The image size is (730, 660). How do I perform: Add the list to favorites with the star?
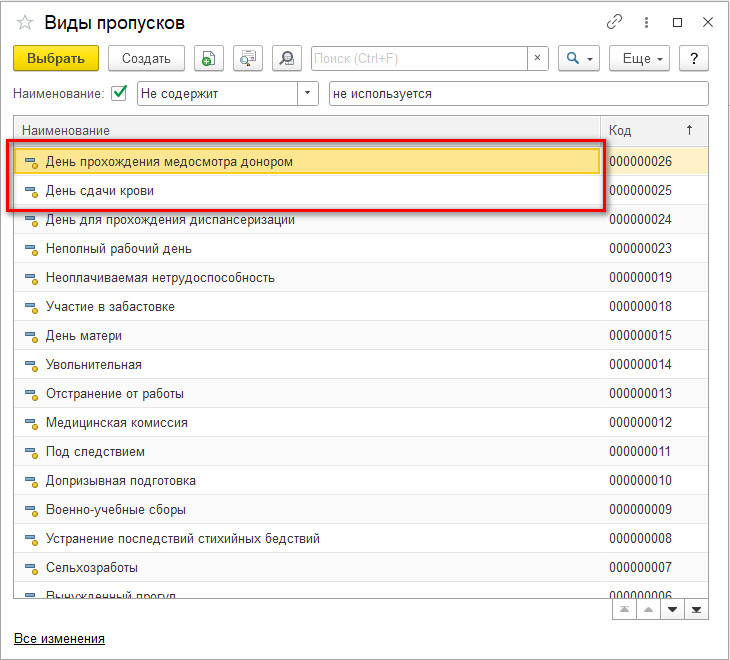point(24,23)
